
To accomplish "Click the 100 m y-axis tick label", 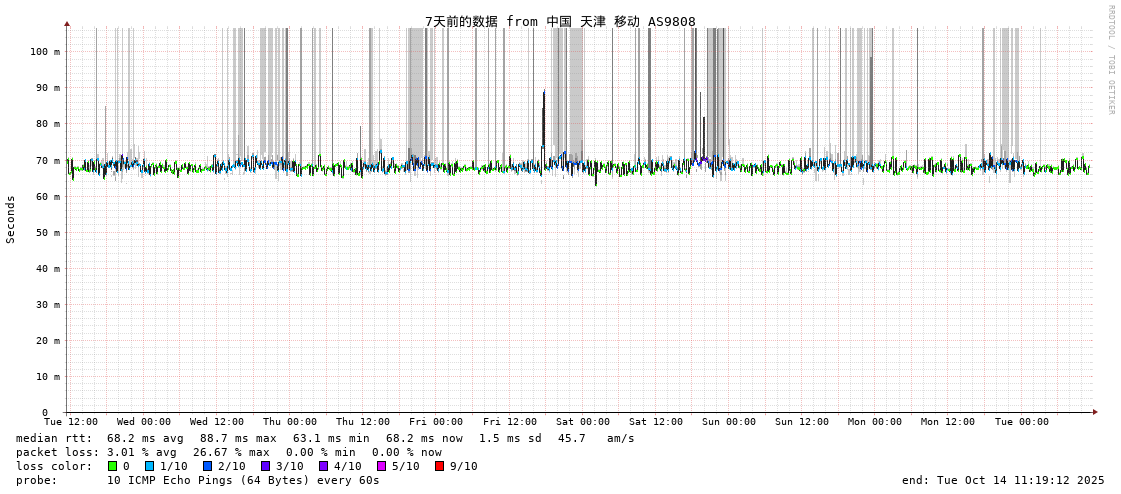I will [x=45, y=51].
